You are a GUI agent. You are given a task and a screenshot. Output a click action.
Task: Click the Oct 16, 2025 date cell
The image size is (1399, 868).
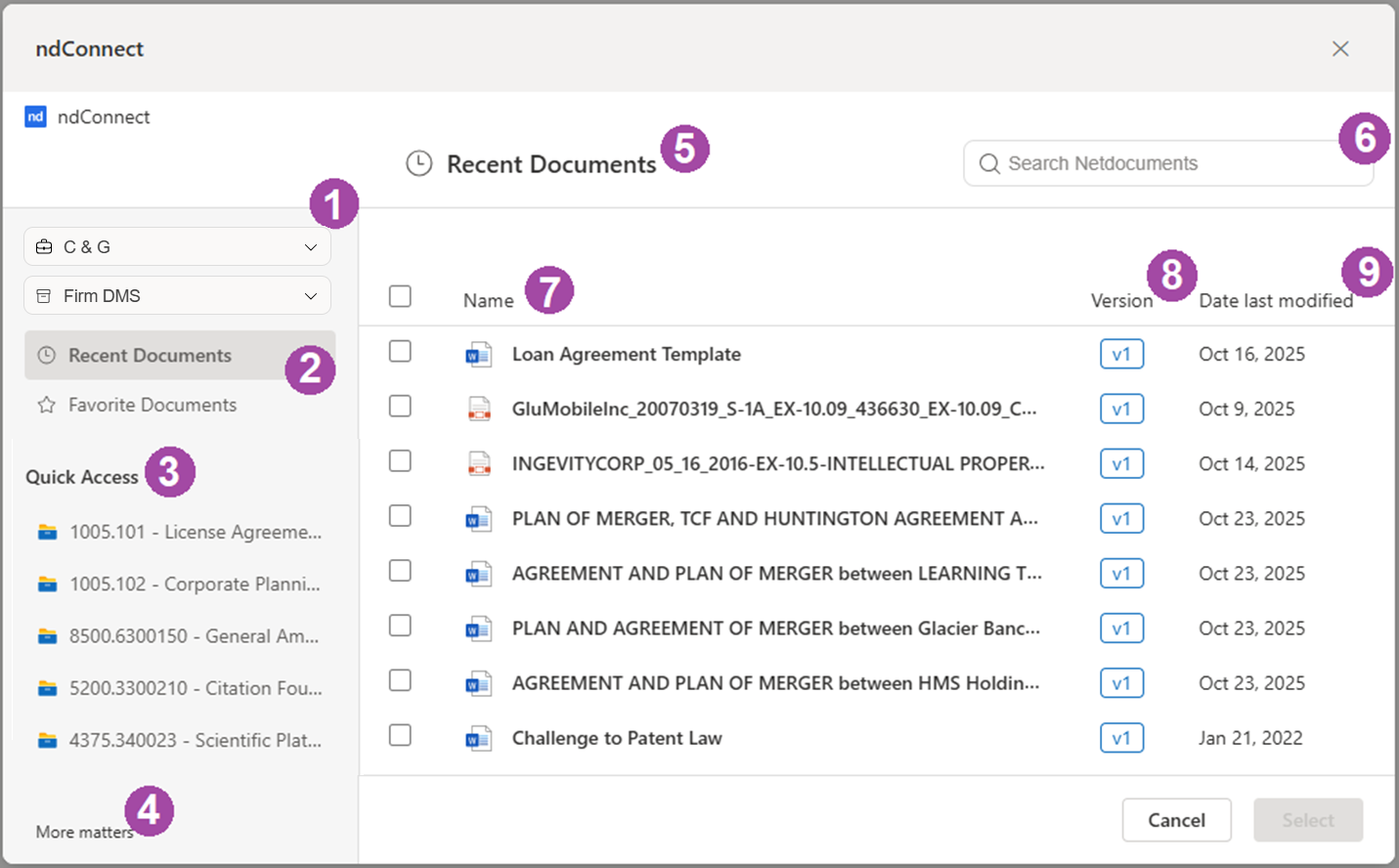click(x=1251, y=354)
